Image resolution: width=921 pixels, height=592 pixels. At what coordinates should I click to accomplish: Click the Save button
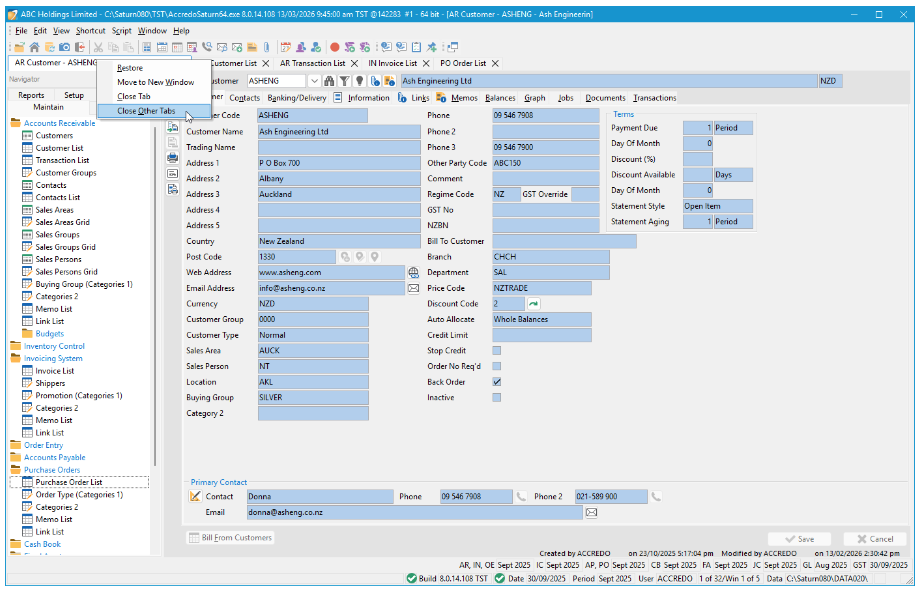pyautogui.click(x=799, y=539)
